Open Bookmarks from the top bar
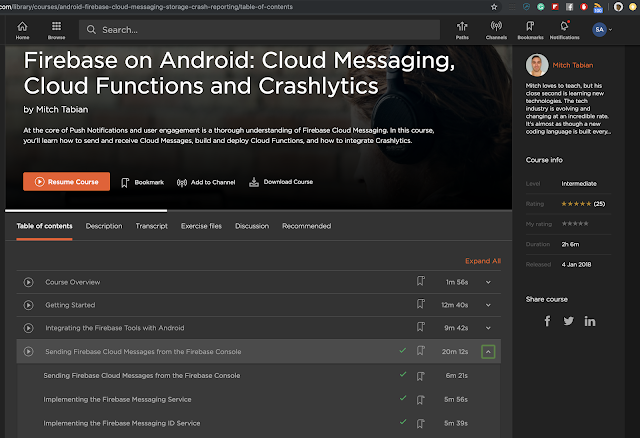This screenshot has width=640, height=438. 530,30
